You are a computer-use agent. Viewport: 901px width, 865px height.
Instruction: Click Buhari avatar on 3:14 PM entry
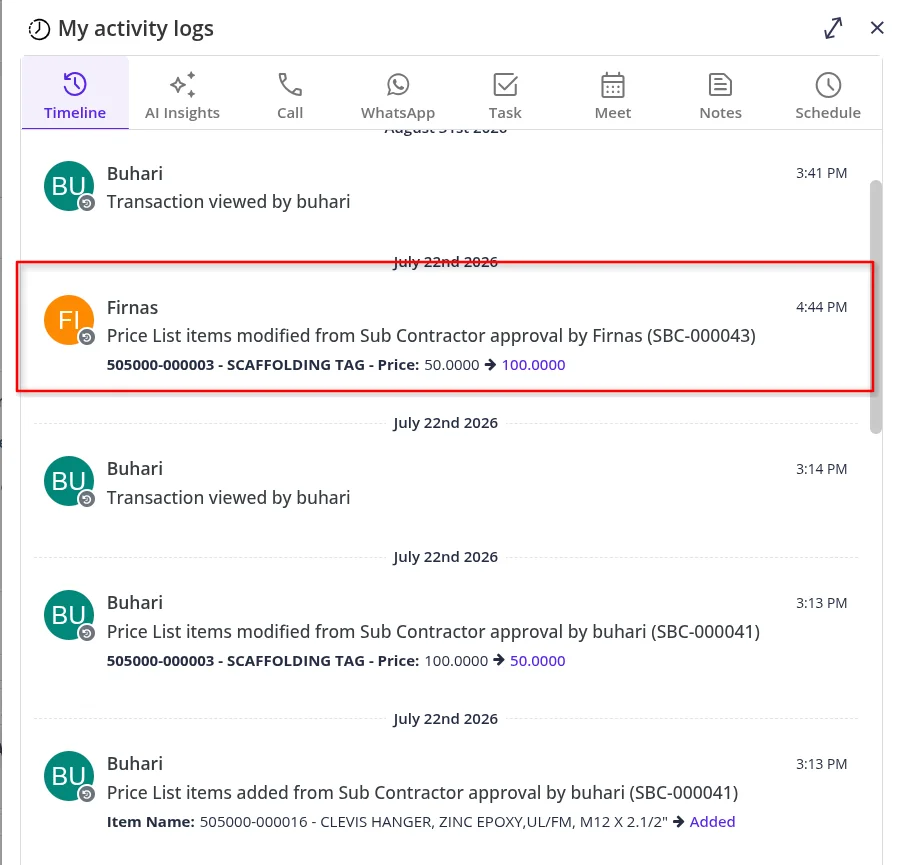pos(69,482)
